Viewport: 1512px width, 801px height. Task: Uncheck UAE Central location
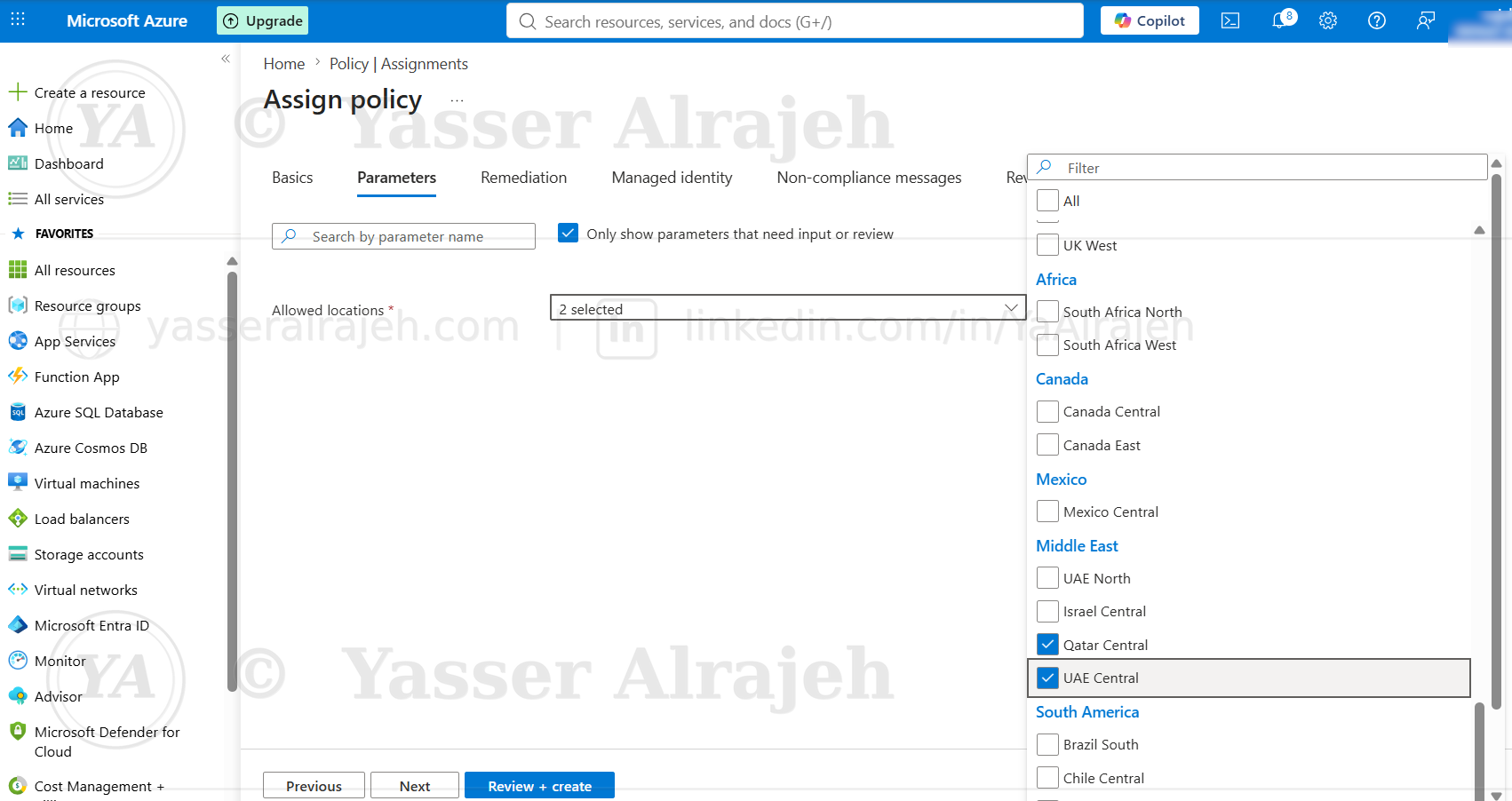coord(1047,678)
